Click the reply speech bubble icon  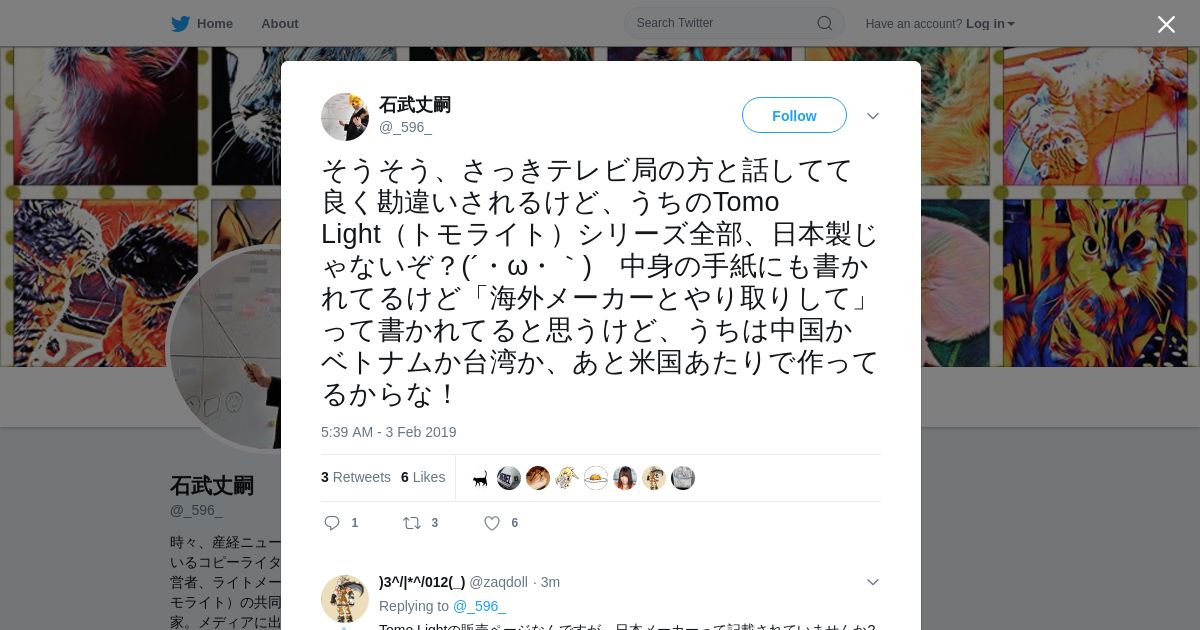[x=333, y=523]
